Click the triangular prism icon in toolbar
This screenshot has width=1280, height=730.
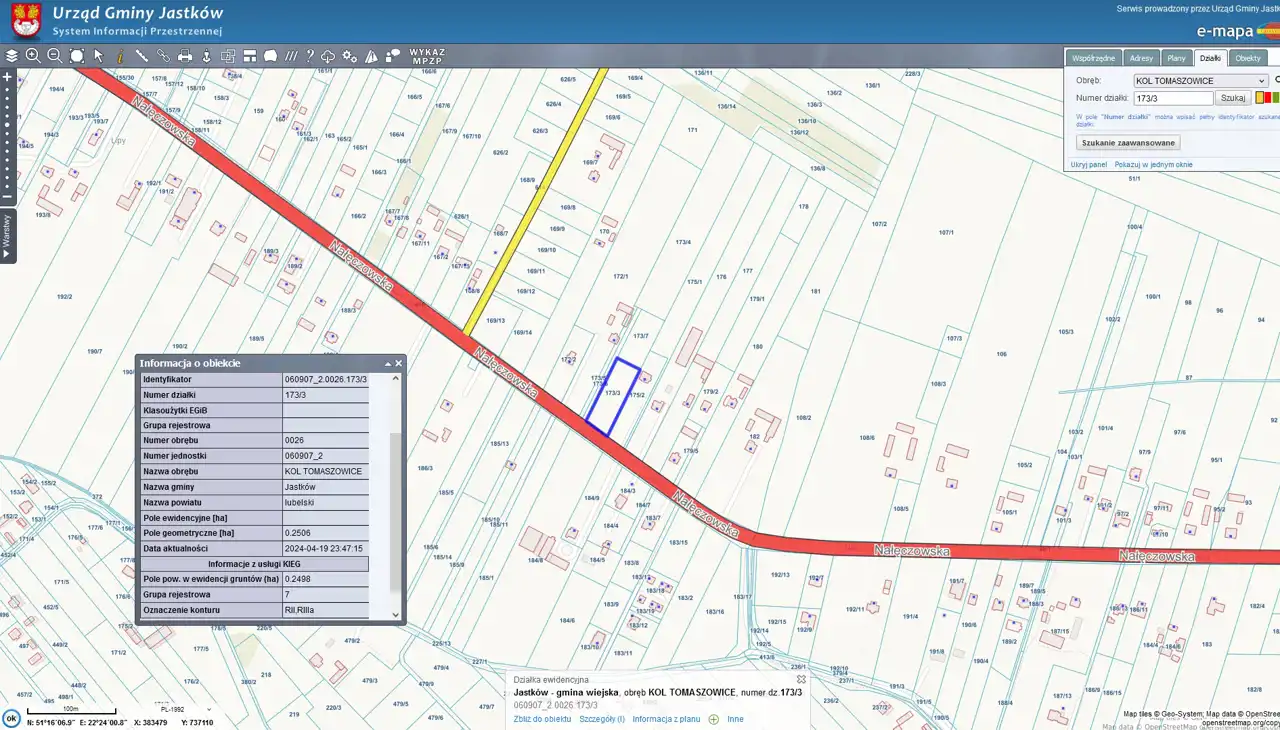pos(371,56)
